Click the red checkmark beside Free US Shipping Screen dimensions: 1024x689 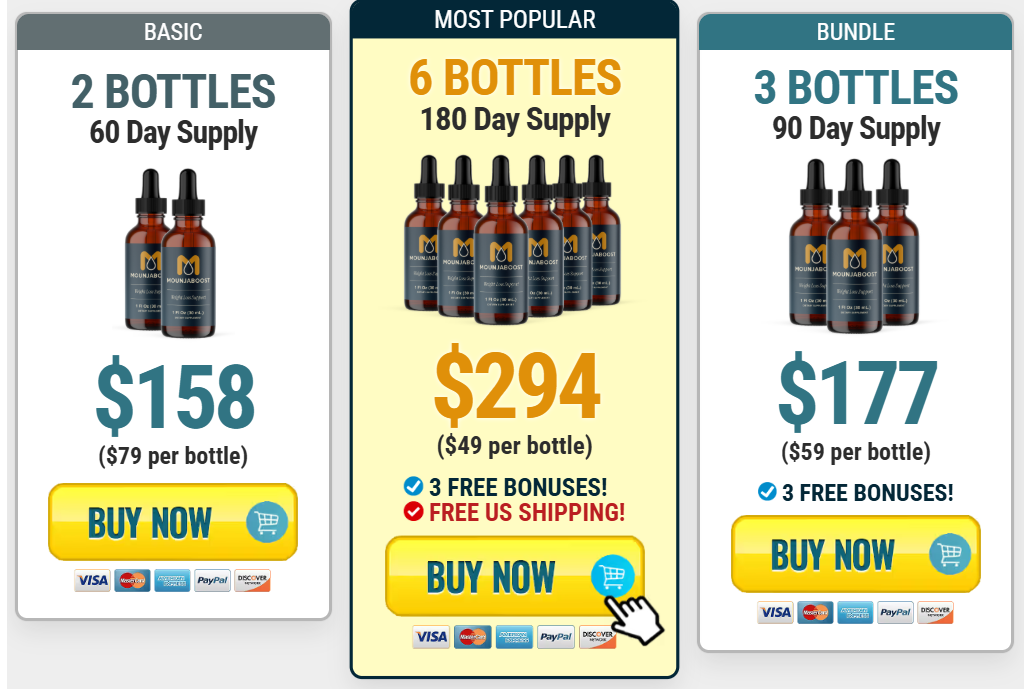tap(413, 511)
